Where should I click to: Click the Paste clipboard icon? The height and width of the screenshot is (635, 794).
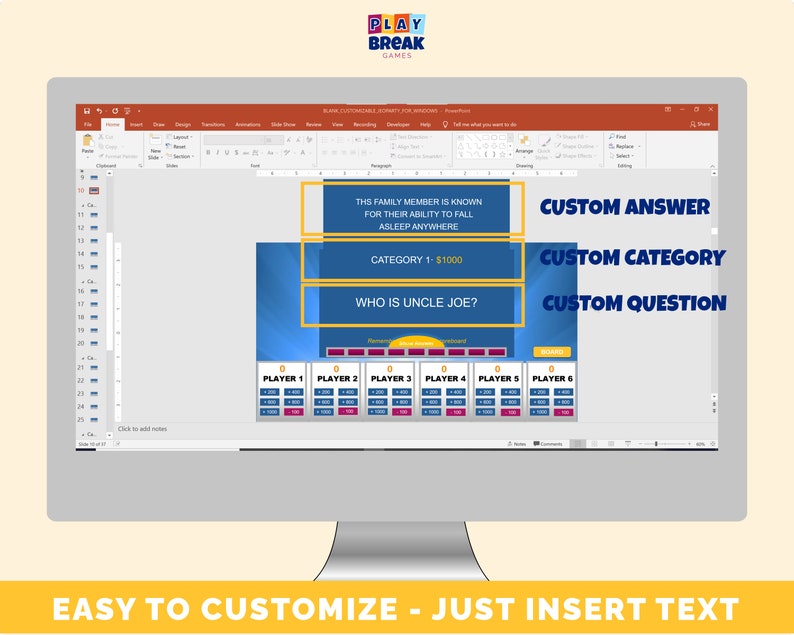pos(88,140)
